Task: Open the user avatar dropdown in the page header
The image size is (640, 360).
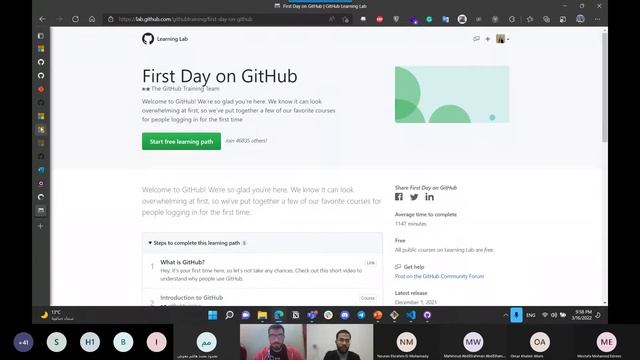Action: [x=502, y=39]
